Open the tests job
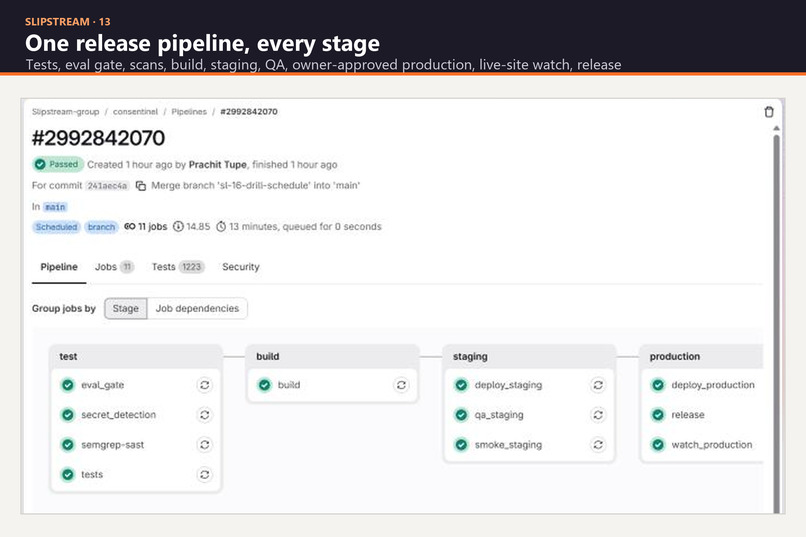 pos(92,474)
